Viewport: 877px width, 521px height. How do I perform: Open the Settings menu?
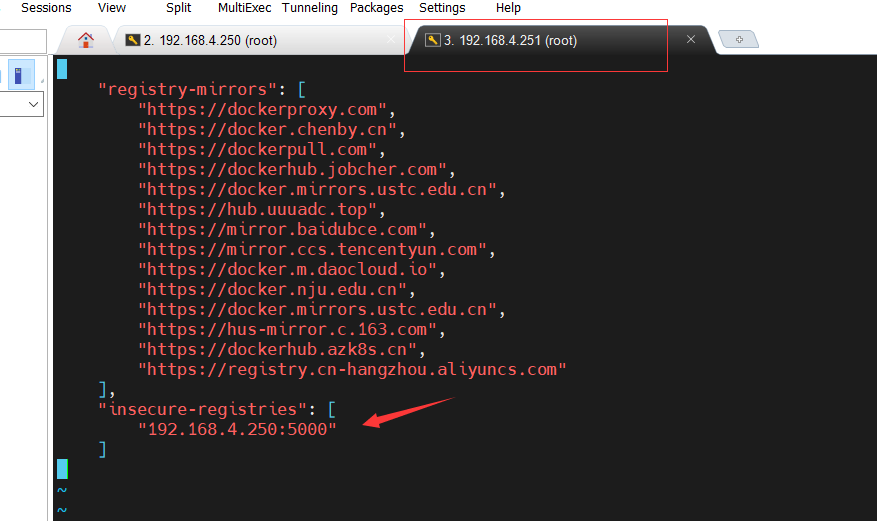(x=442, y=8)
